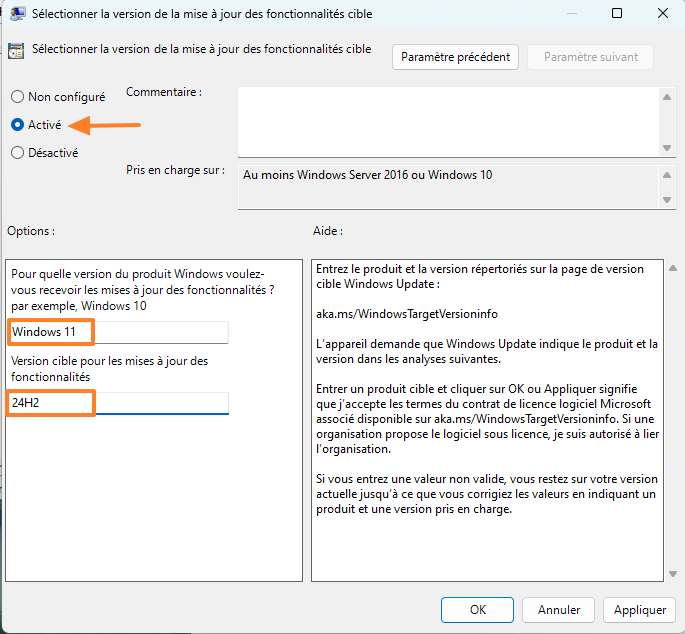
Task: Confirm with the OK button
Action: [x=477, y=610]
